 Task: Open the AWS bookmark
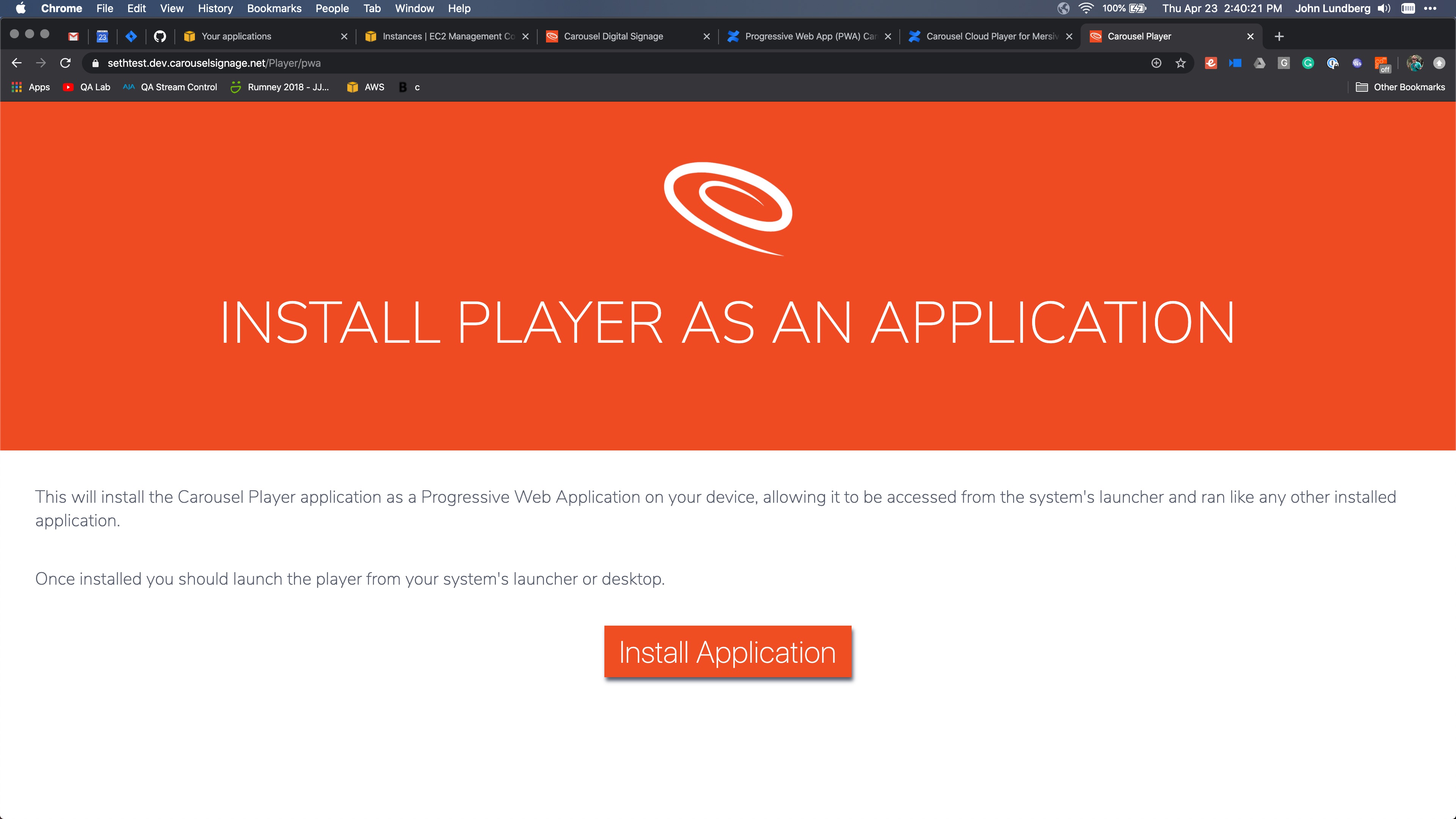366,87
